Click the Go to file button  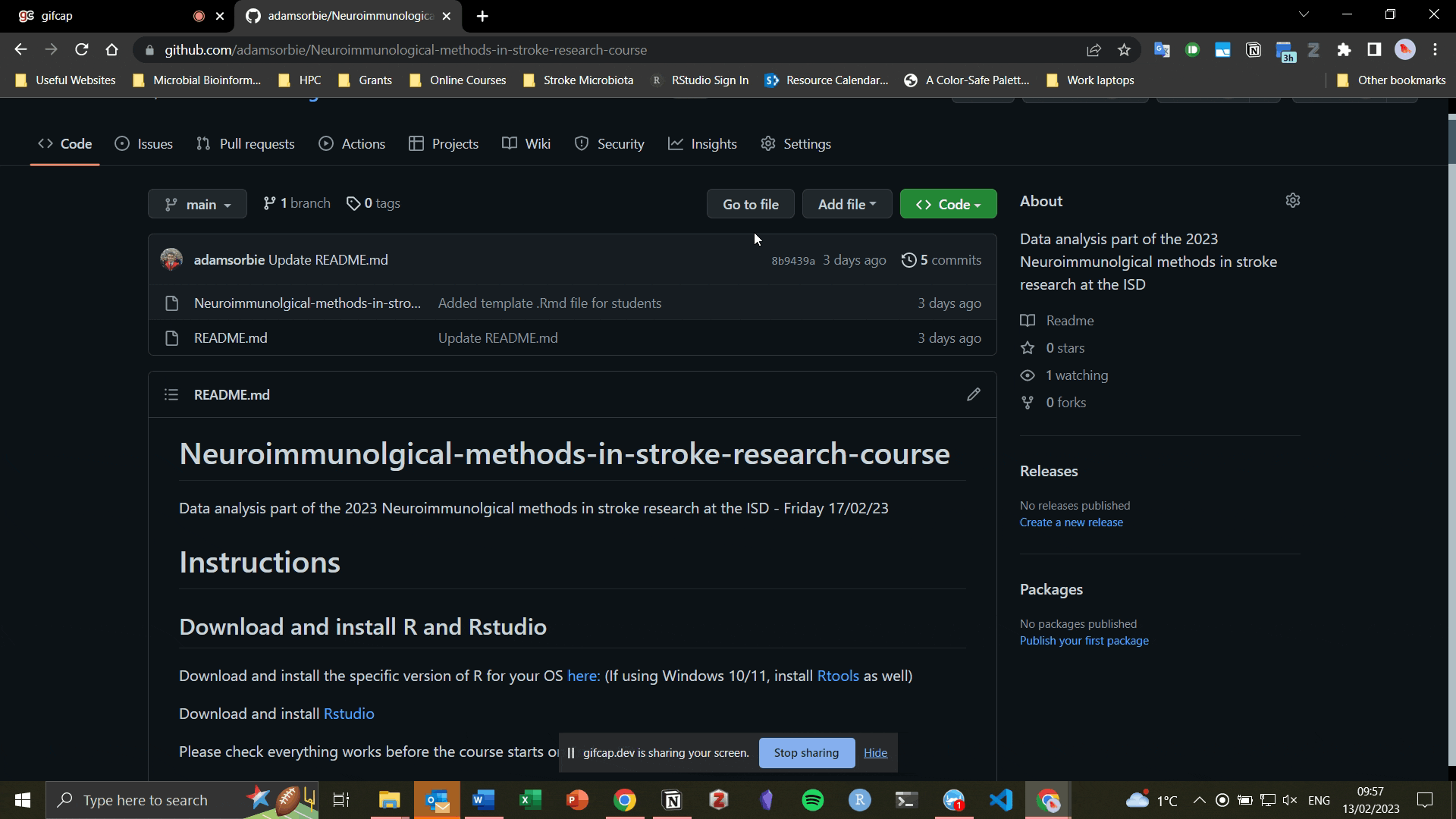pyautogui.click(x=750, y=204)
